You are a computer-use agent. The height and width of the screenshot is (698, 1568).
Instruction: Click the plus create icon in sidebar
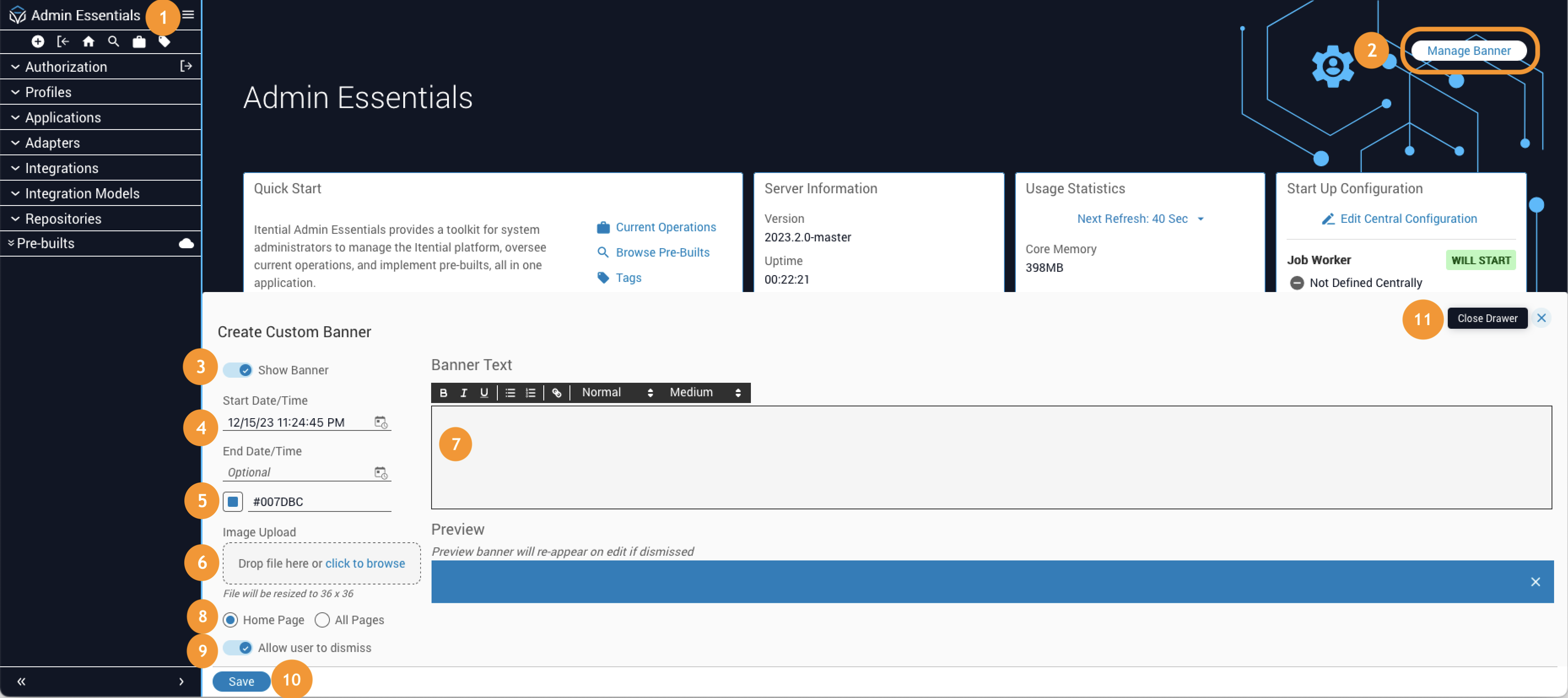pos(38,41)
